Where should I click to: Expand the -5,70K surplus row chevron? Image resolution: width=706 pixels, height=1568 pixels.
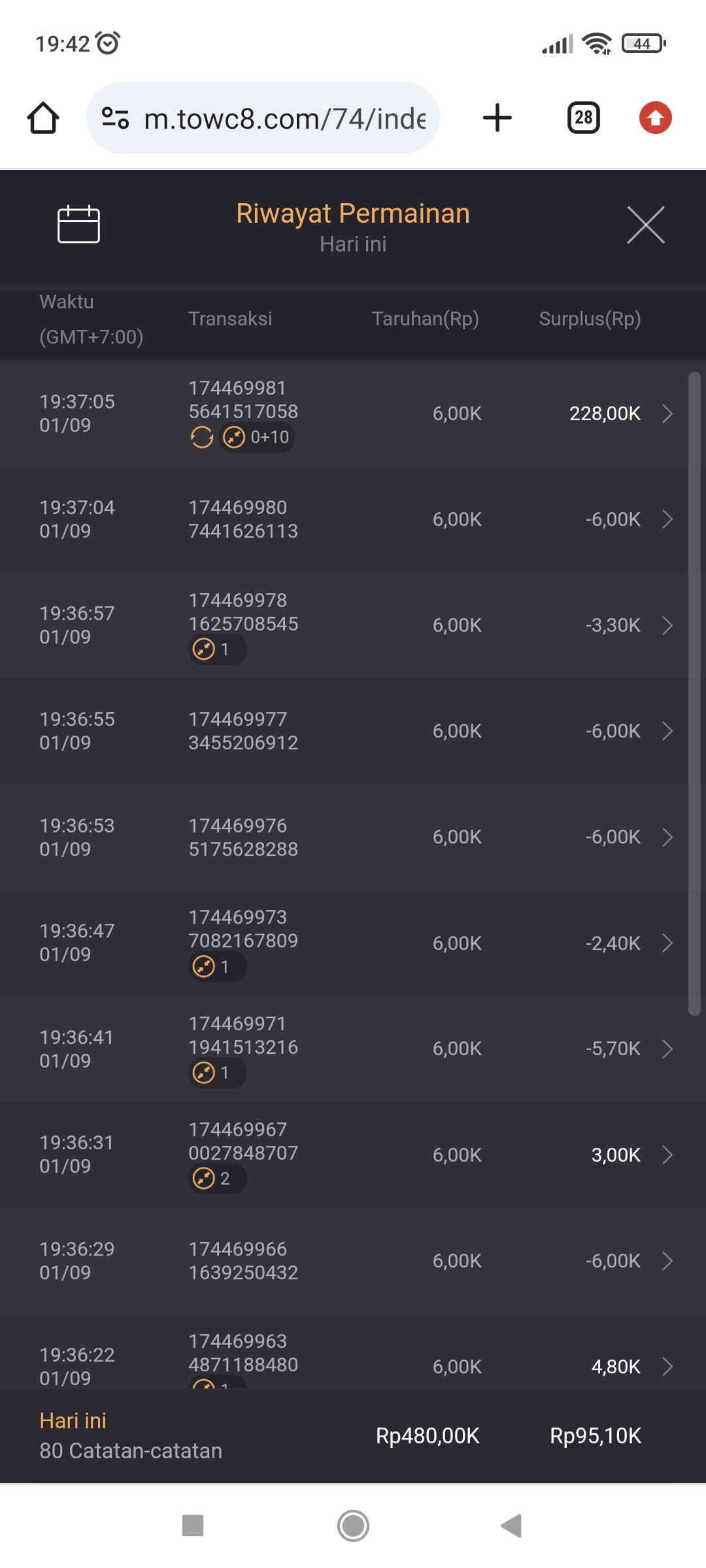click(x=667, y=1049)
